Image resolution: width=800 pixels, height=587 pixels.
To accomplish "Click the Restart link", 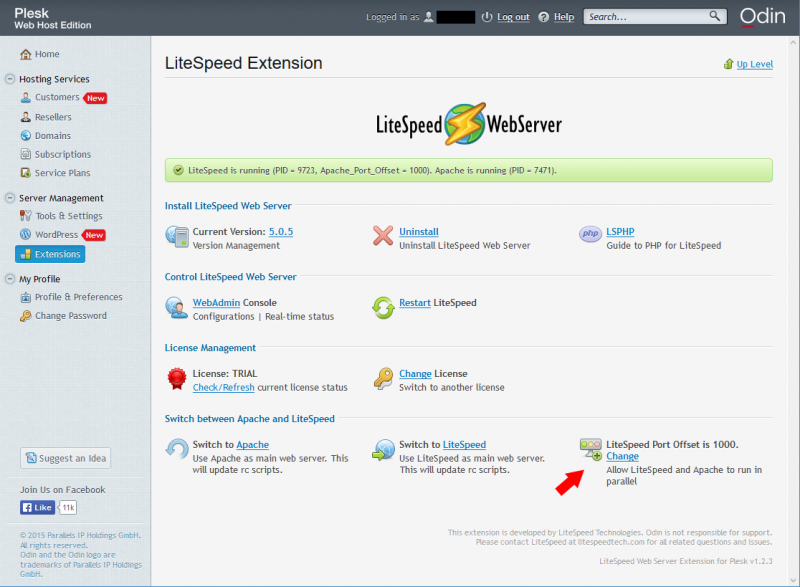I will click(x=415, y=302).
